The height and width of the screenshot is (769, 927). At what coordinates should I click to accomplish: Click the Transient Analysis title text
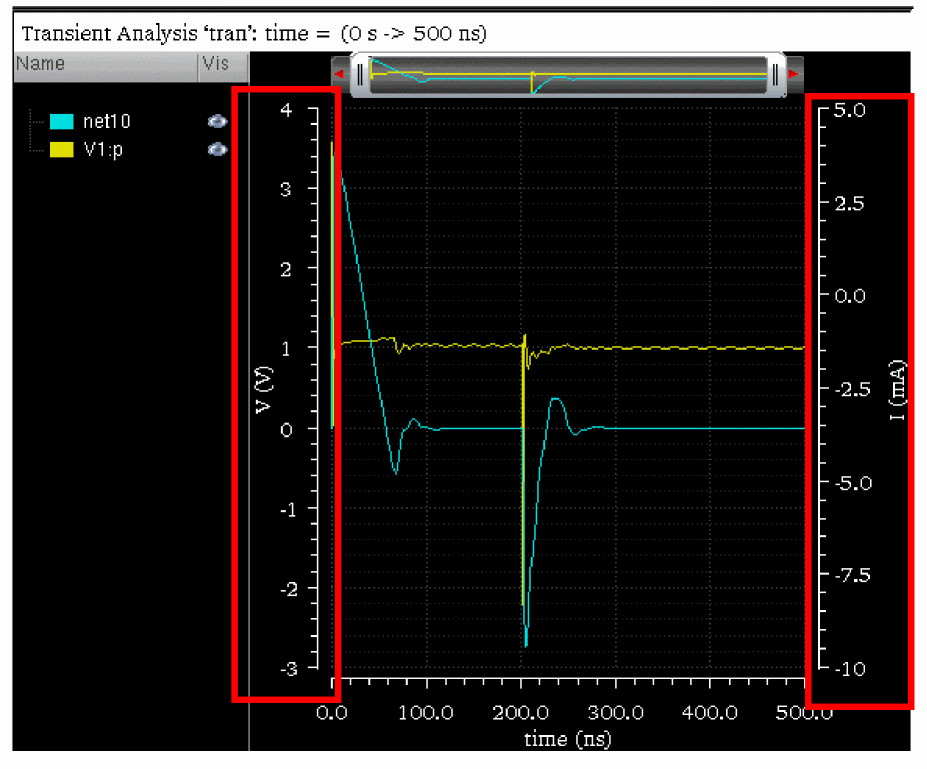[254, 33]
